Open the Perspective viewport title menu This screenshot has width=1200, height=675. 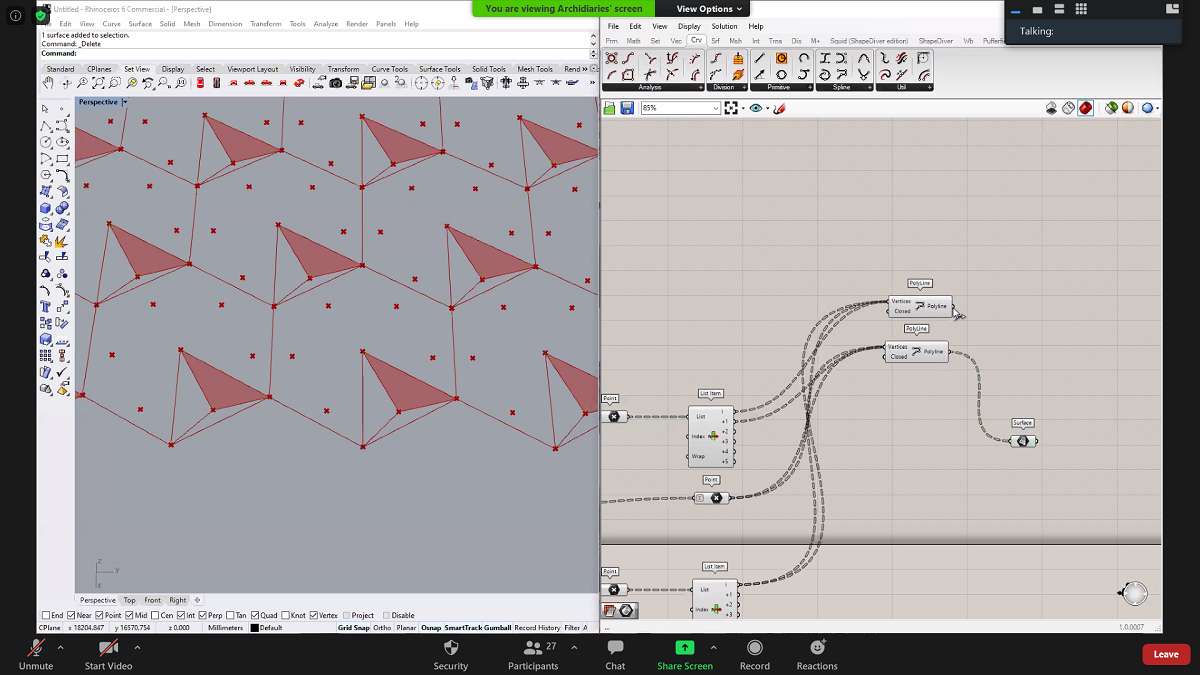tap(100, 101)
